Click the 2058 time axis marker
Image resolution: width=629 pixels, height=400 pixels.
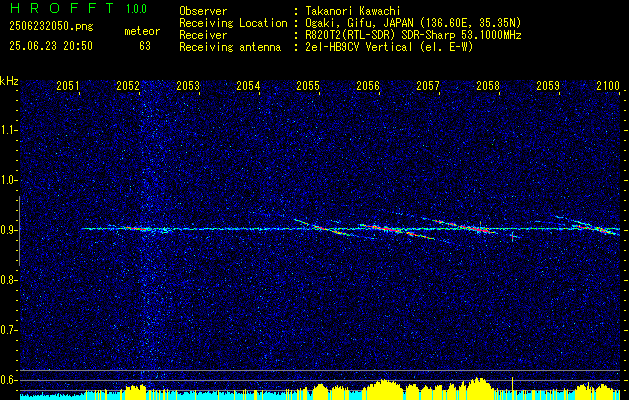coord(488,85)
